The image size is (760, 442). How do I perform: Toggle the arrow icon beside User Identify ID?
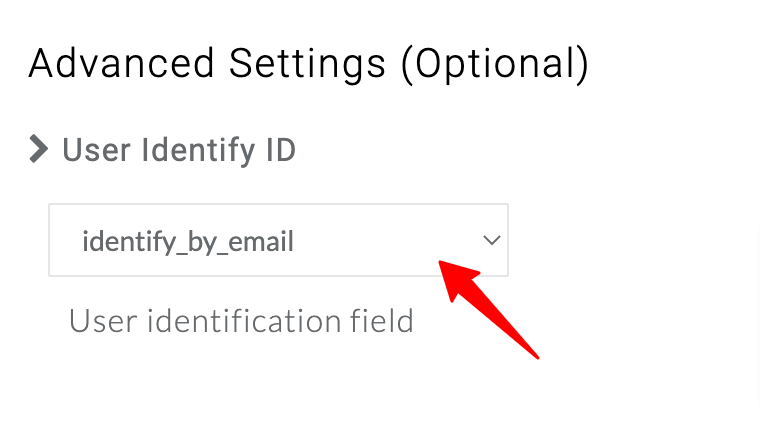(39, 149)
